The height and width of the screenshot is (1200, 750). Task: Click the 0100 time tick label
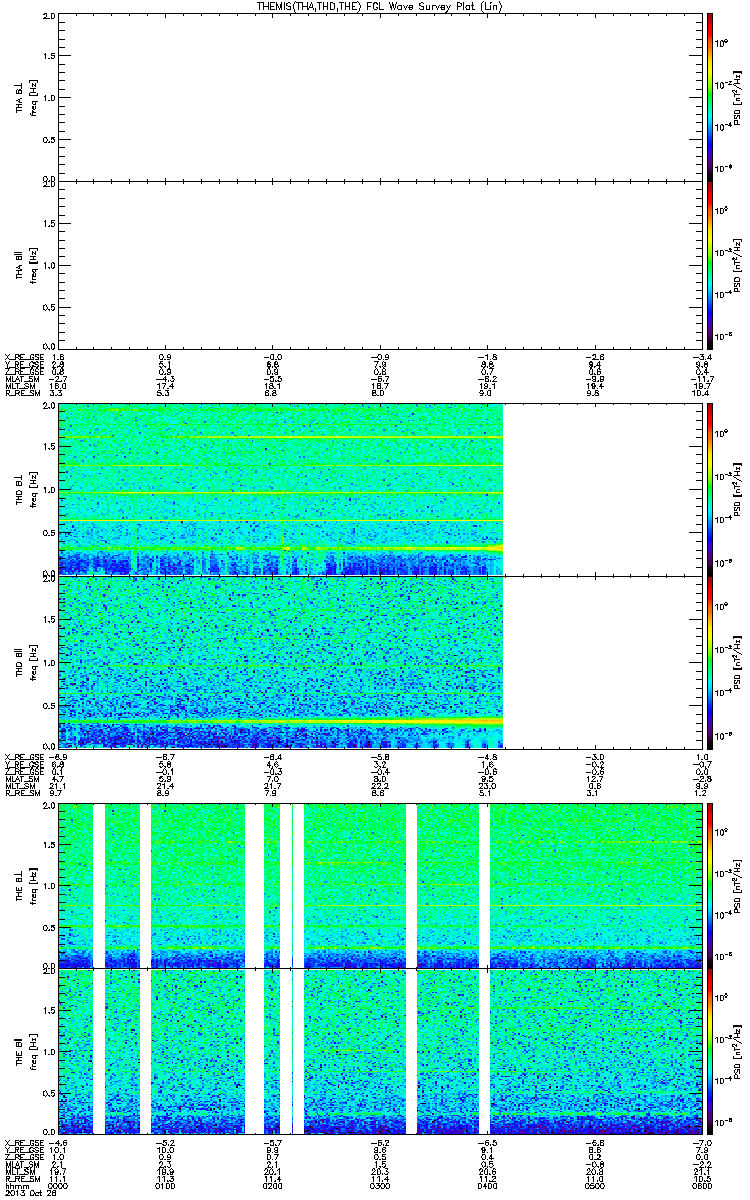[x=166, y=1186]
